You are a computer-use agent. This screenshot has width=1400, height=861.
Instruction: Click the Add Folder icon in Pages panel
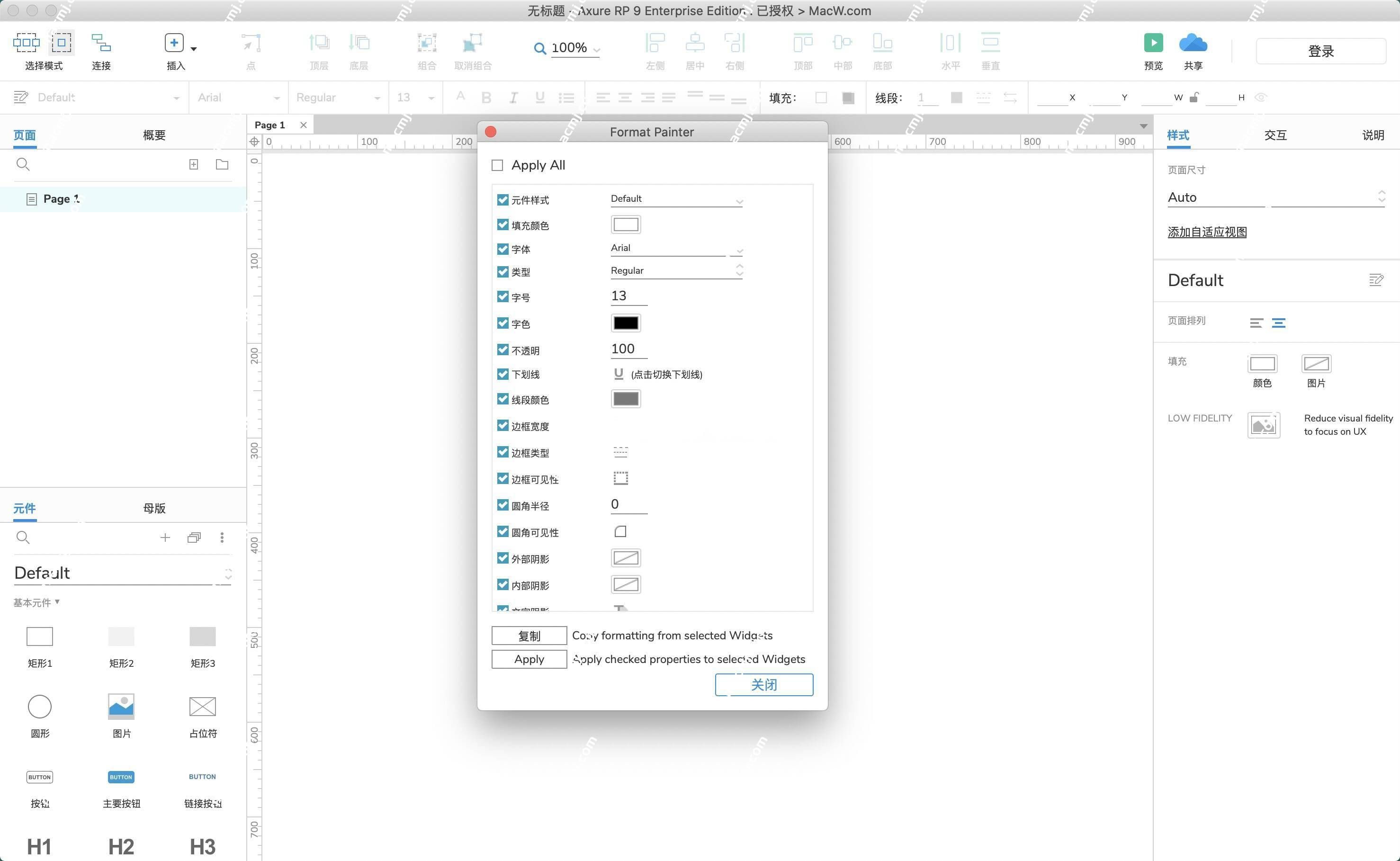coord(222,164)
